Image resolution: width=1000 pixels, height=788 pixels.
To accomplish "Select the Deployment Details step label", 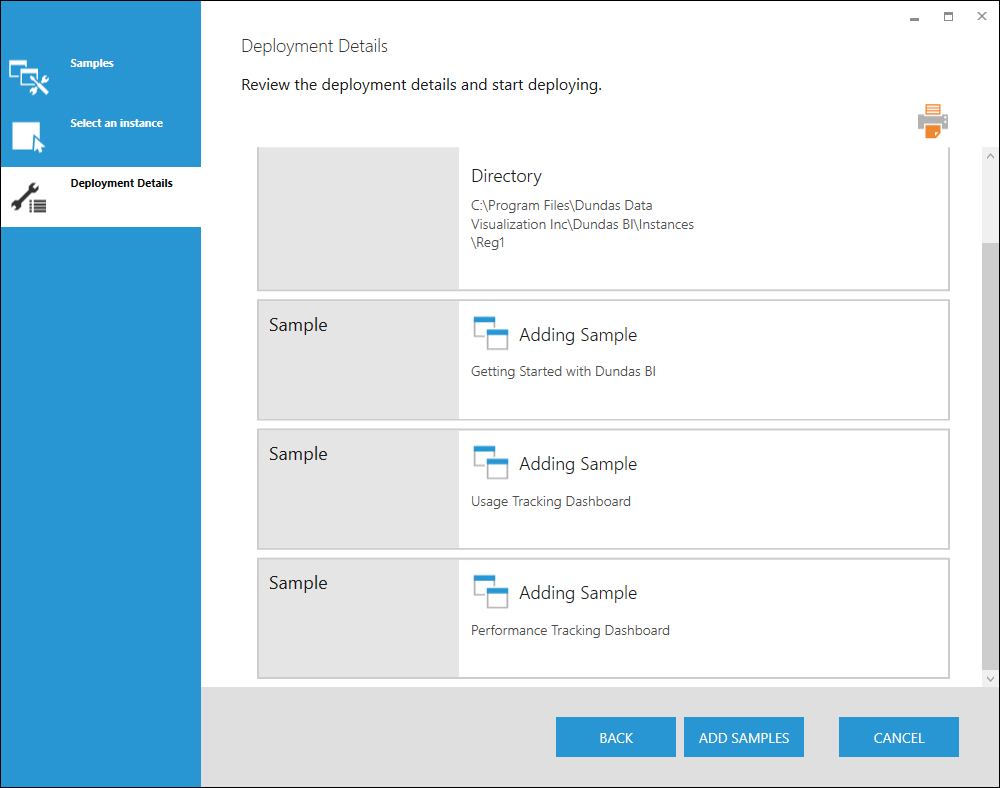I will coord(121,183).
